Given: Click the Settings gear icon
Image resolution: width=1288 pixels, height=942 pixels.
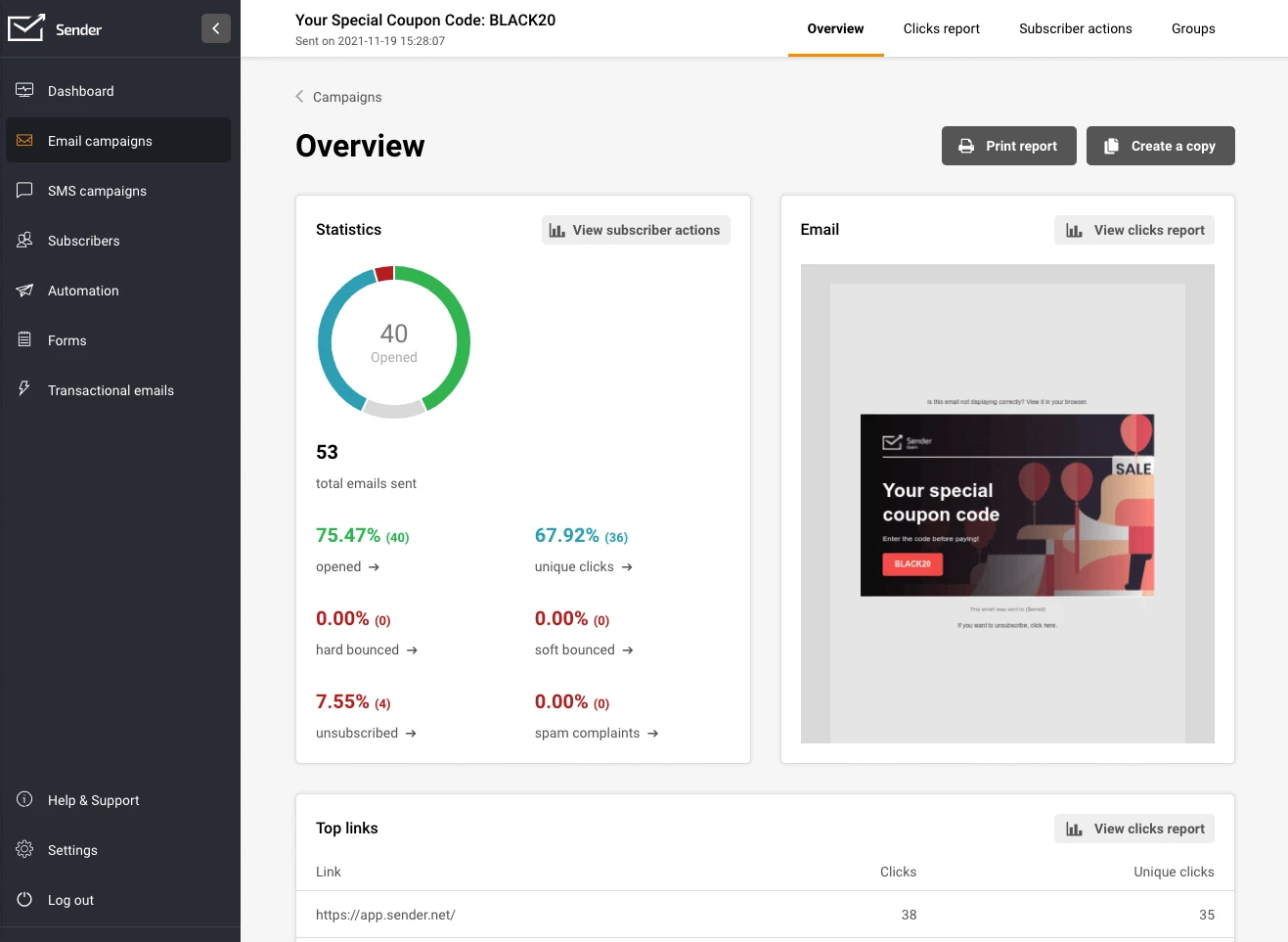Looking at the screenshot, I should (x=24, y=850).
